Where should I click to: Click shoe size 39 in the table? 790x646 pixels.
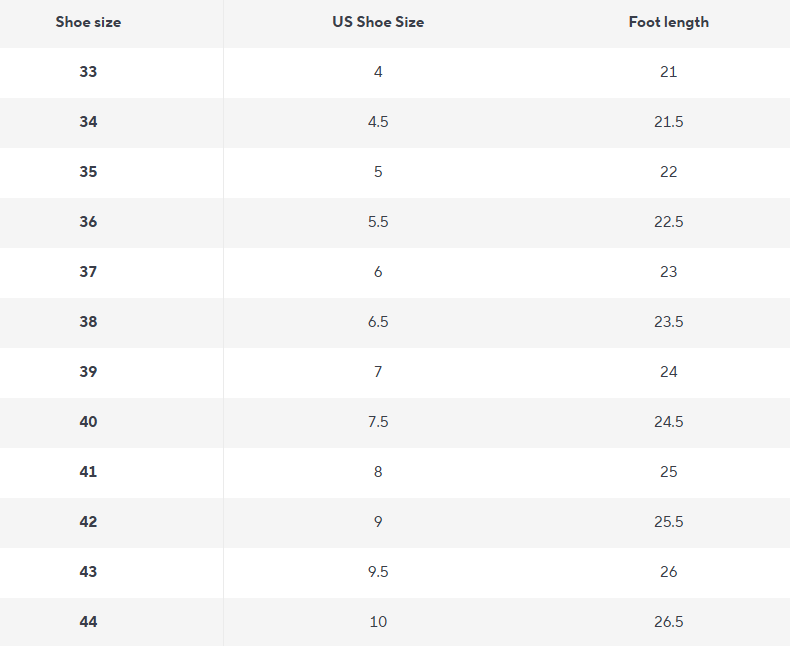(x=88, y=372)
